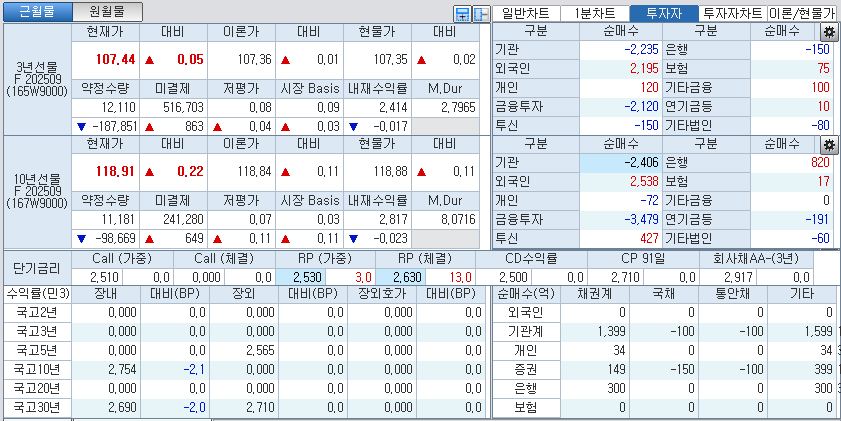The height and width of the screenshot is (421, 841).
Task: Click 10년선물 volume 11,181
Action: 118,219
